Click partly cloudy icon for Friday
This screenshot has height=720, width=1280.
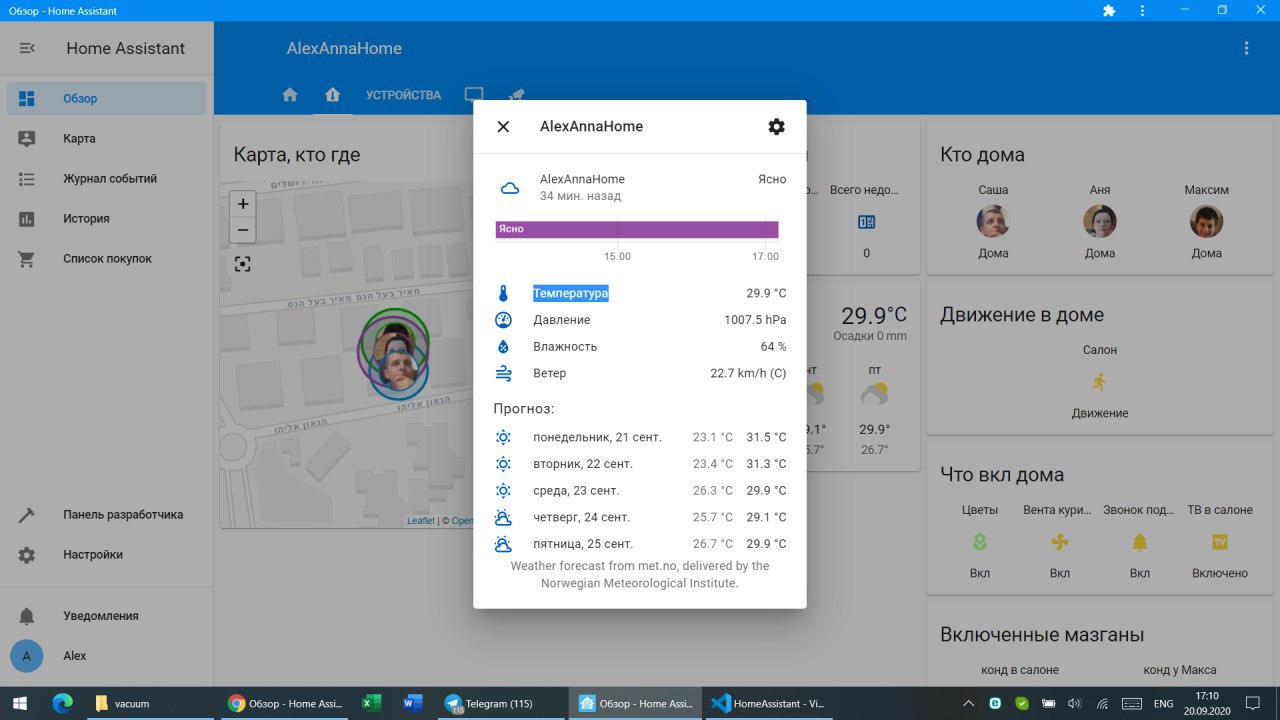pyautogui.click(x=503, y=544)
